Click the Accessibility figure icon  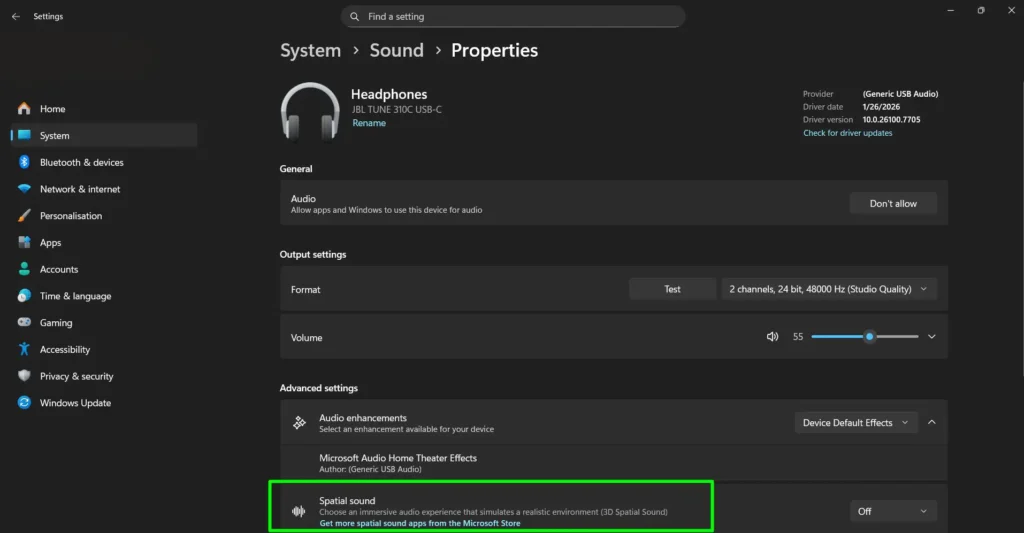point(24,349)
